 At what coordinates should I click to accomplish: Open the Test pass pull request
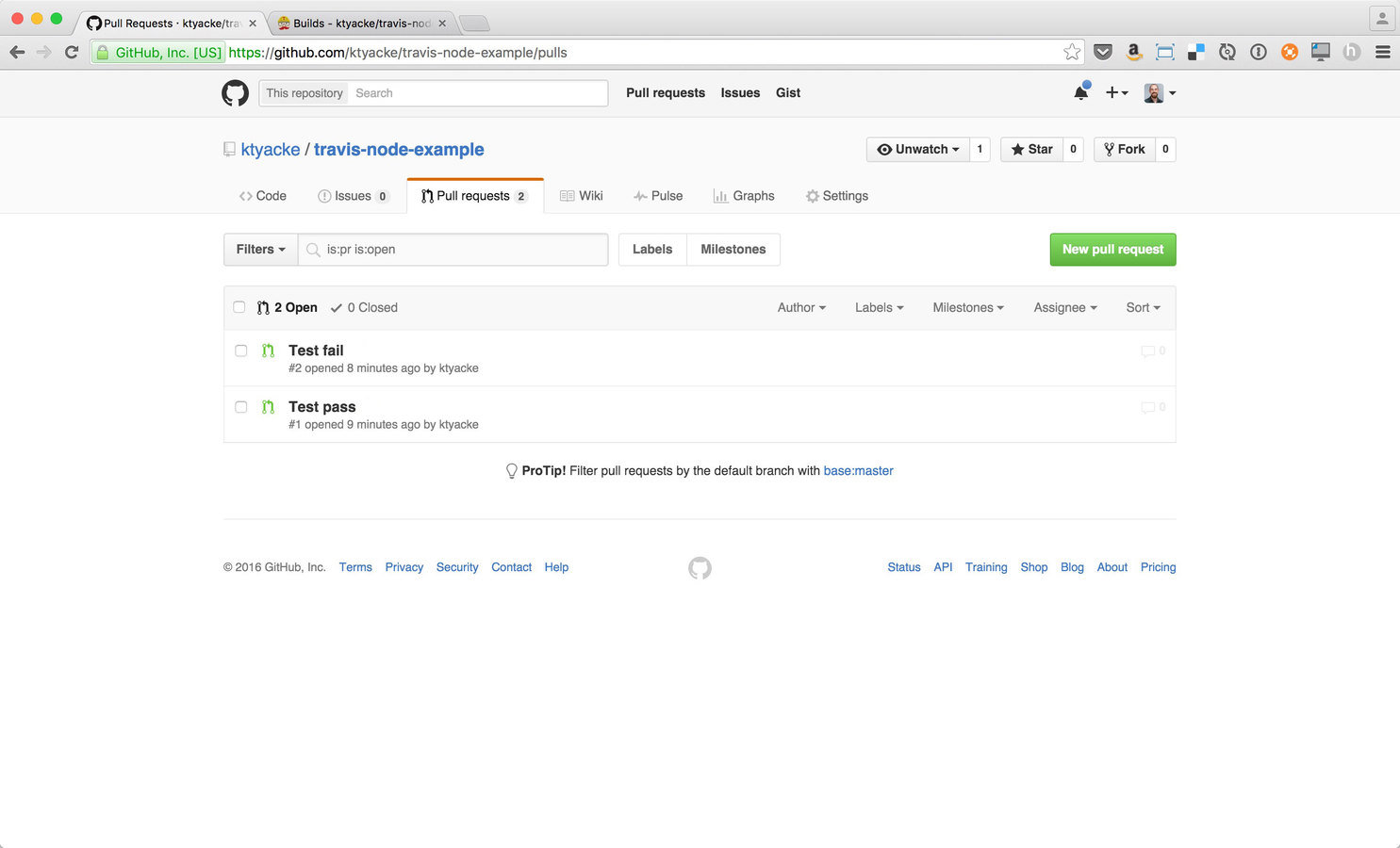point(322,407)
